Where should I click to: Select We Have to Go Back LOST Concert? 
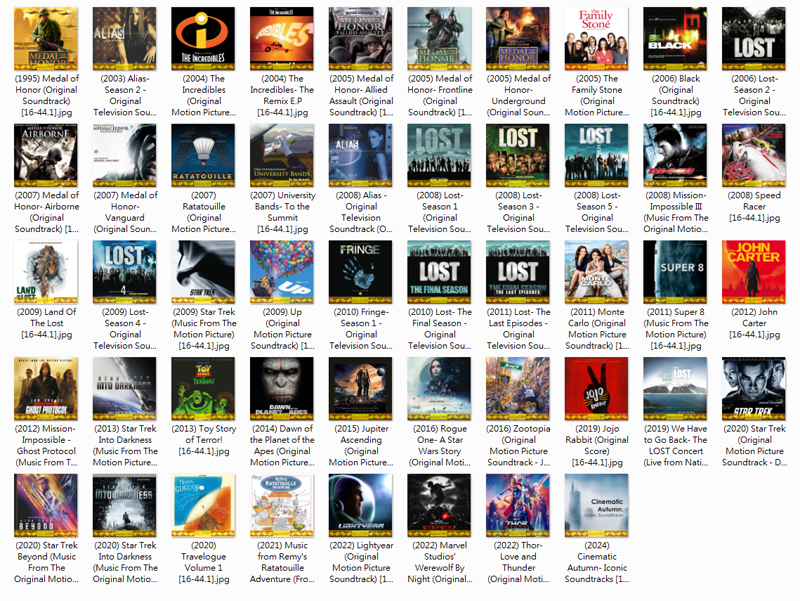(675, 389)
